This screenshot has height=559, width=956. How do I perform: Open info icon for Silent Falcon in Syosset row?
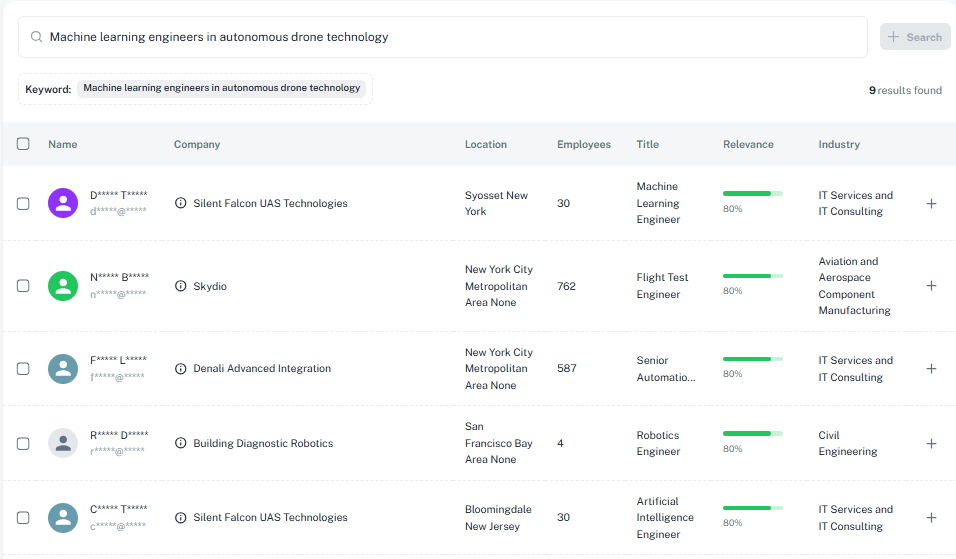tap(180, 203)
